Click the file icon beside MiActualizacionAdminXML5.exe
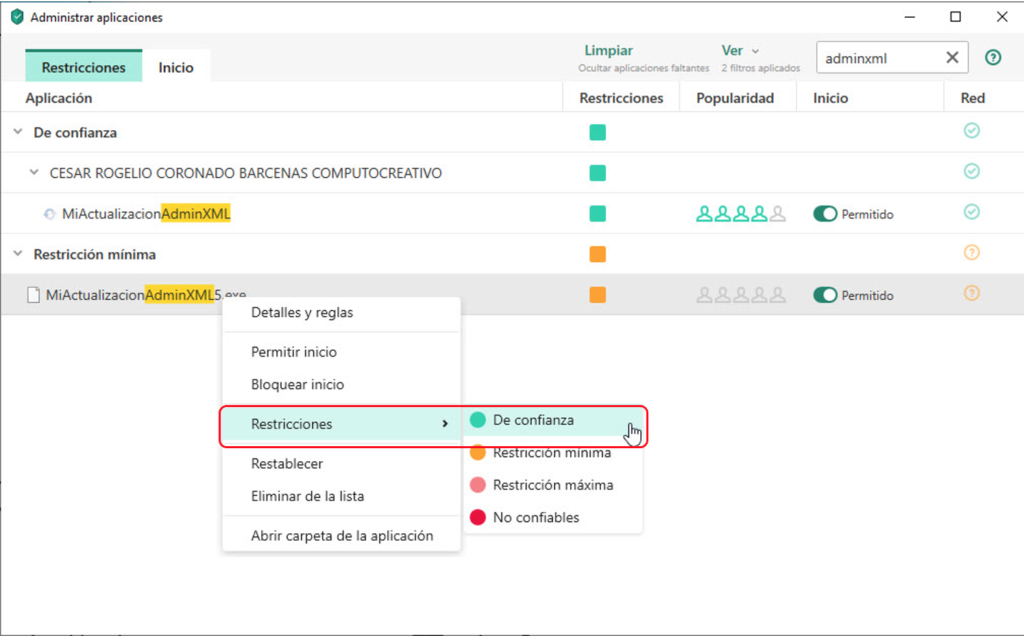The width and height of the screenshot is (1024, 636). tap(33, 295)
